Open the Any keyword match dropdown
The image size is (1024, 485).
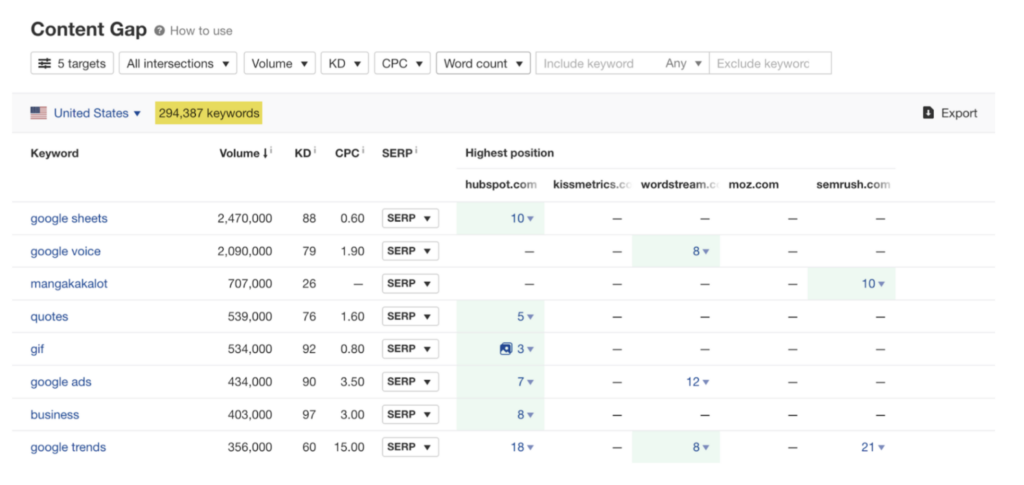(684, 63)
